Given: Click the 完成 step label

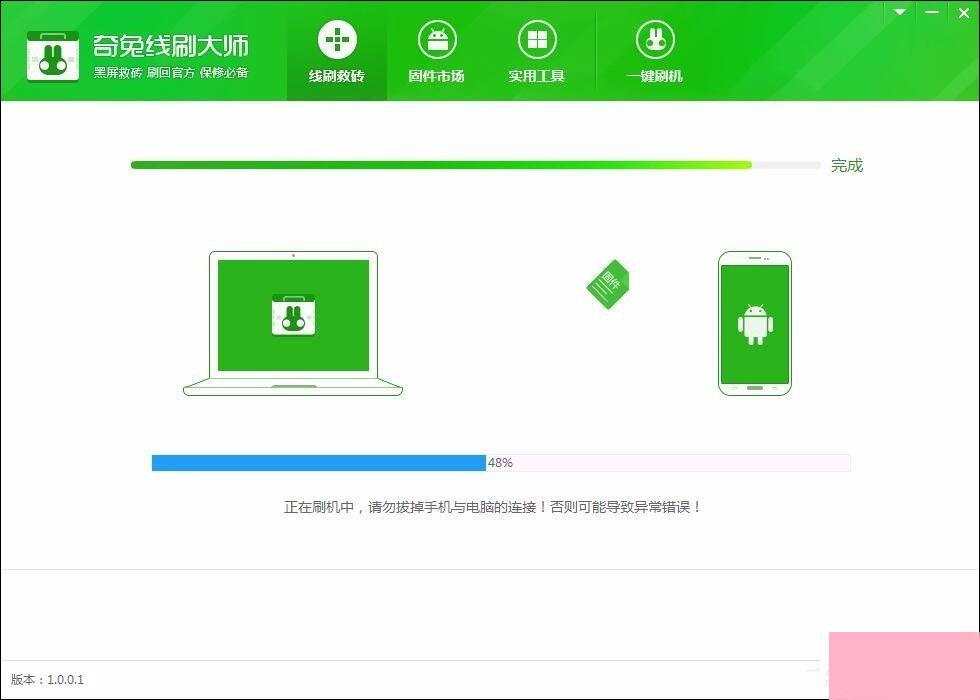Looking at the screenshot, I should pos(846,165).
